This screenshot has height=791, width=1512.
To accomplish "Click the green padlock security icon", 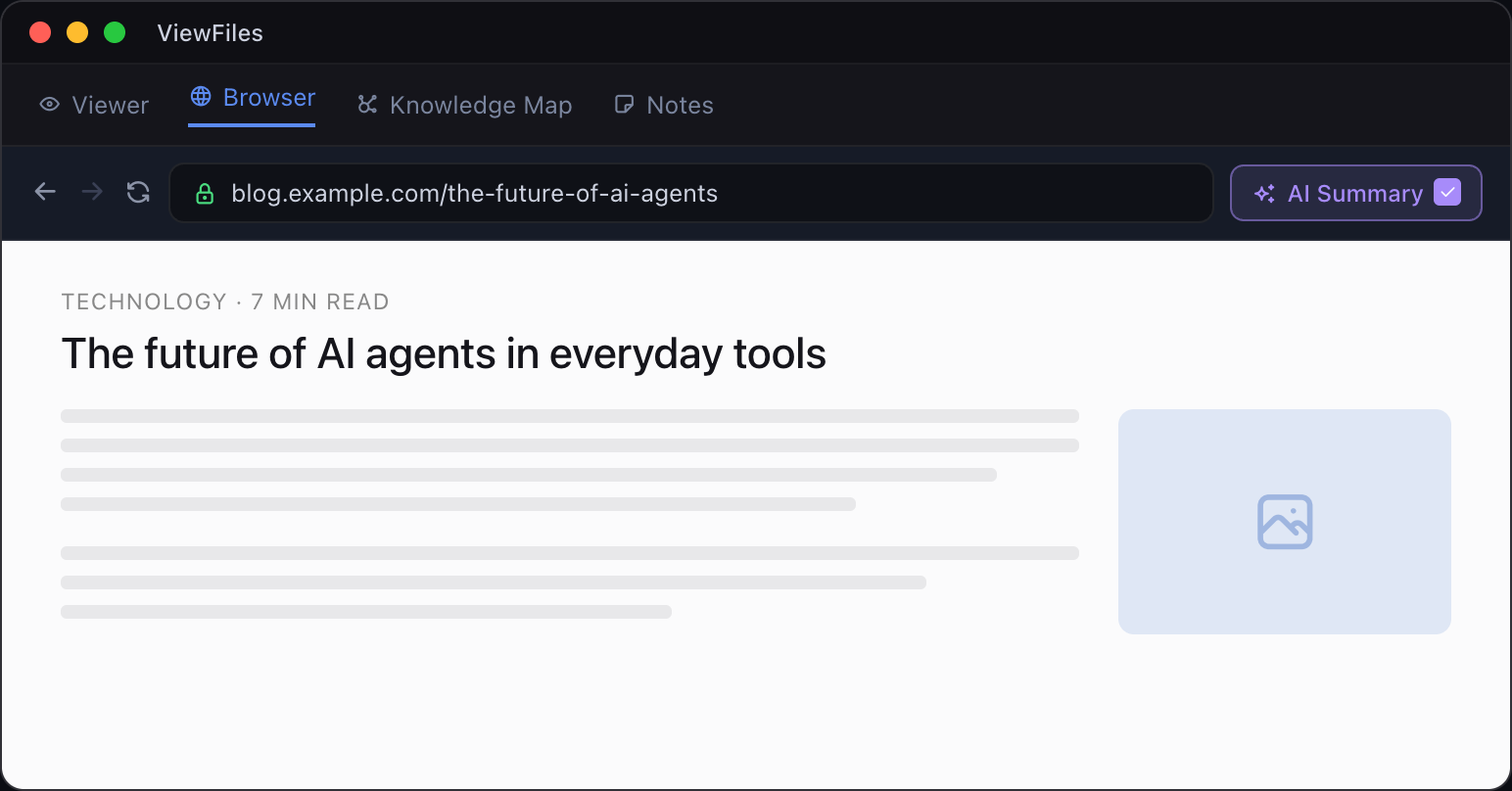I will pyautogui.click(x=205, y=194).
